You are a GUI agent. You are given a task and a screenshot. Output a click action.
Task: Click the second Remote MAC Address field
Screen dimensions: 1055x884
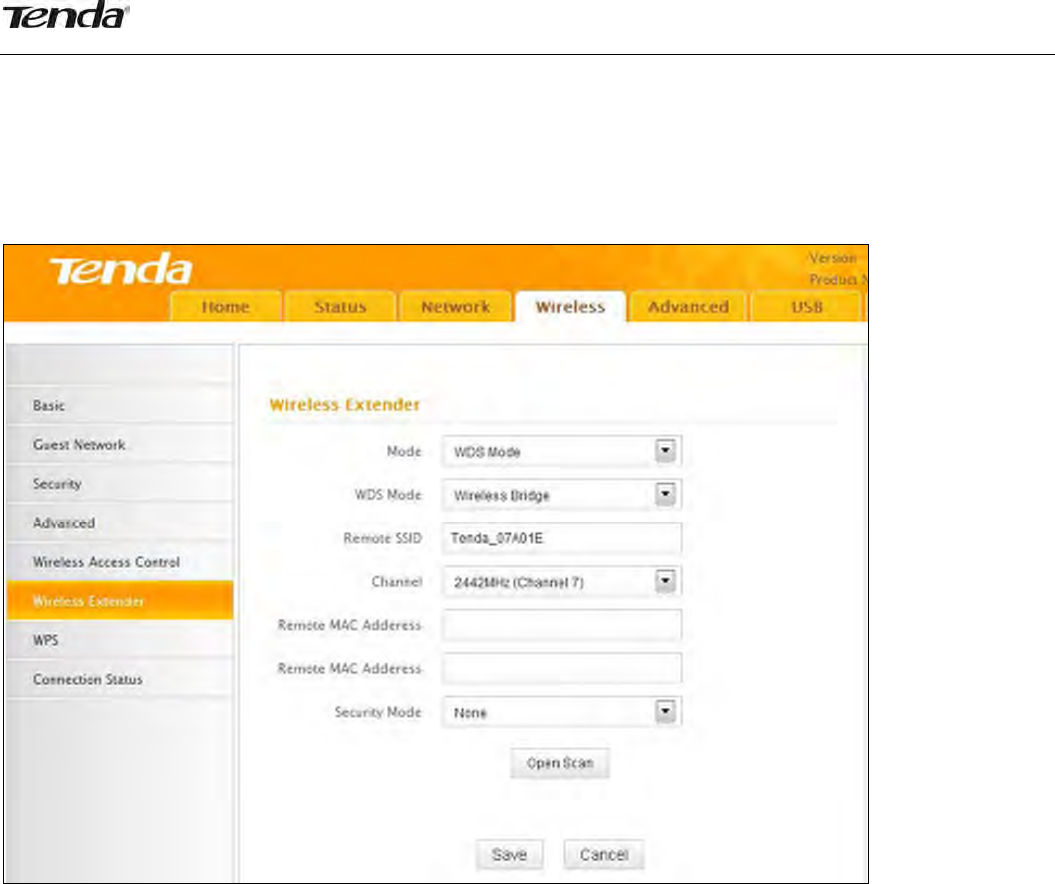[562, 668]
